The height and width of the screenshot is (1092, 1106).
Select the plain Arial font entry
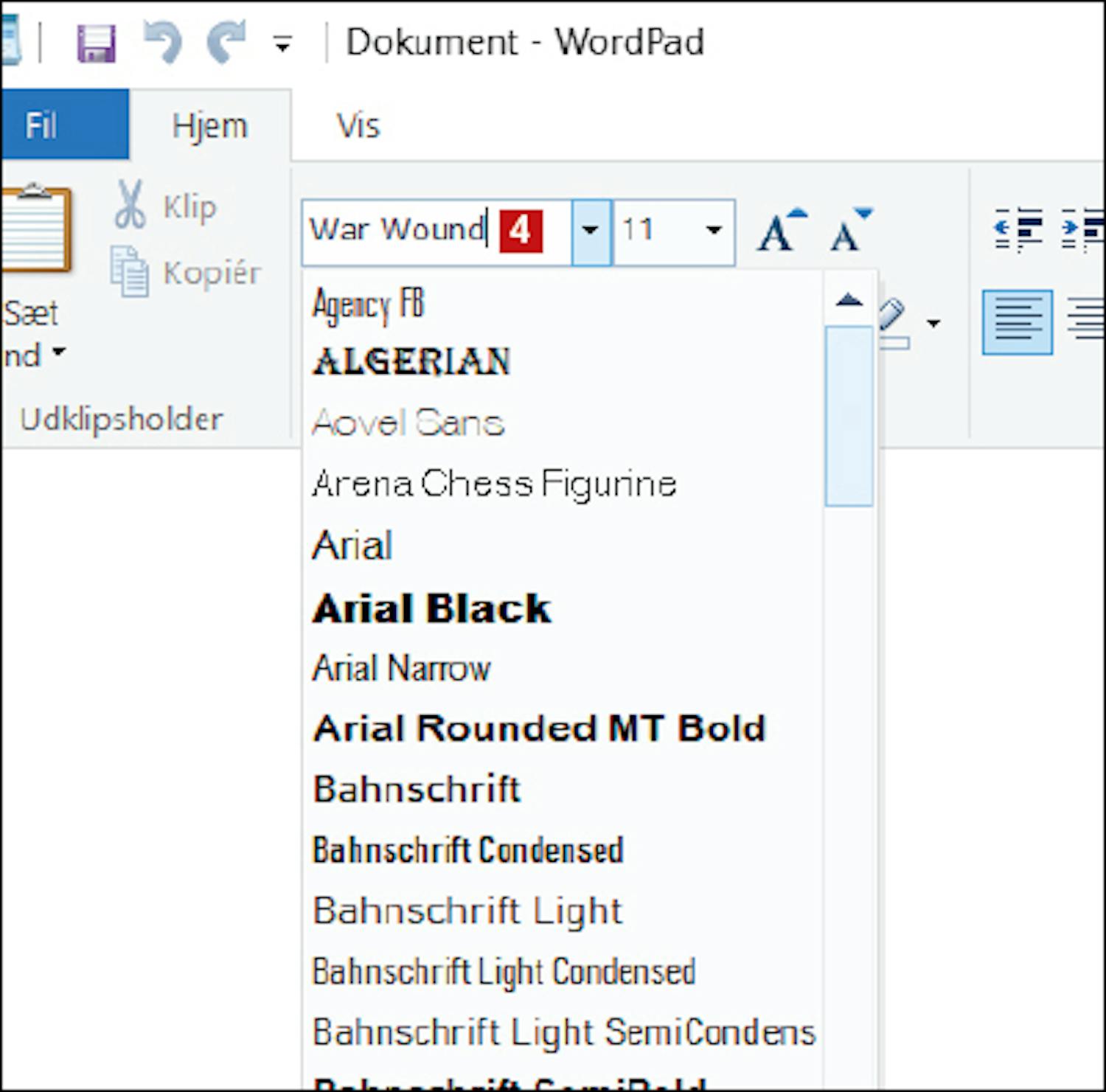(x=563, y=546)
